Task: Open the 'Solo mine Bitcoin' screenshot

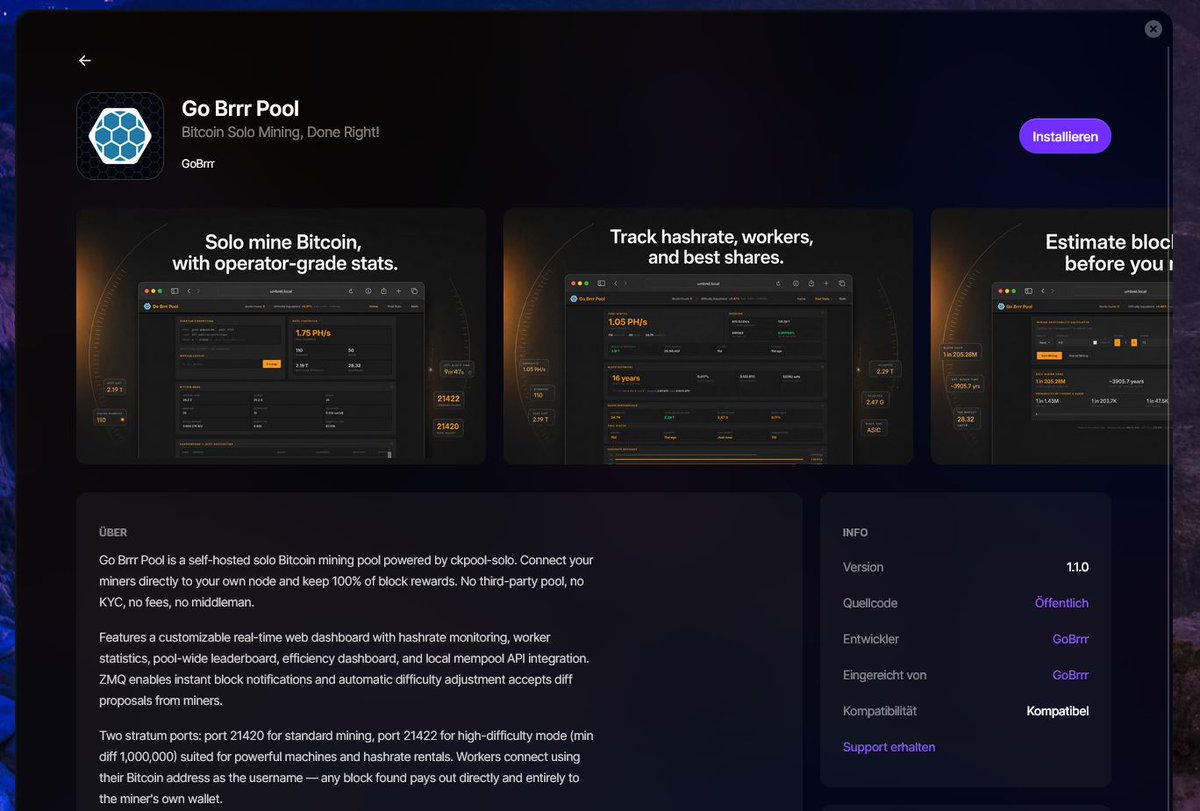Action: point(281,336)
